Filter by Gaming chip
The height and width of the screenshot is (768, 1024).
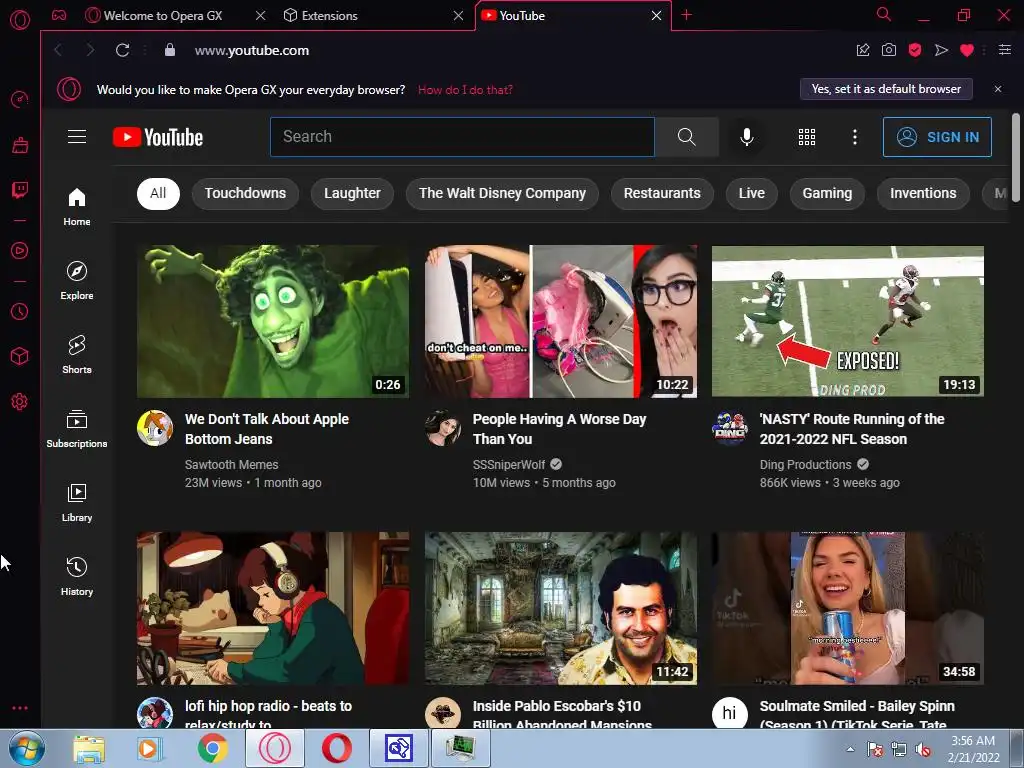click(x=827, y=193)
